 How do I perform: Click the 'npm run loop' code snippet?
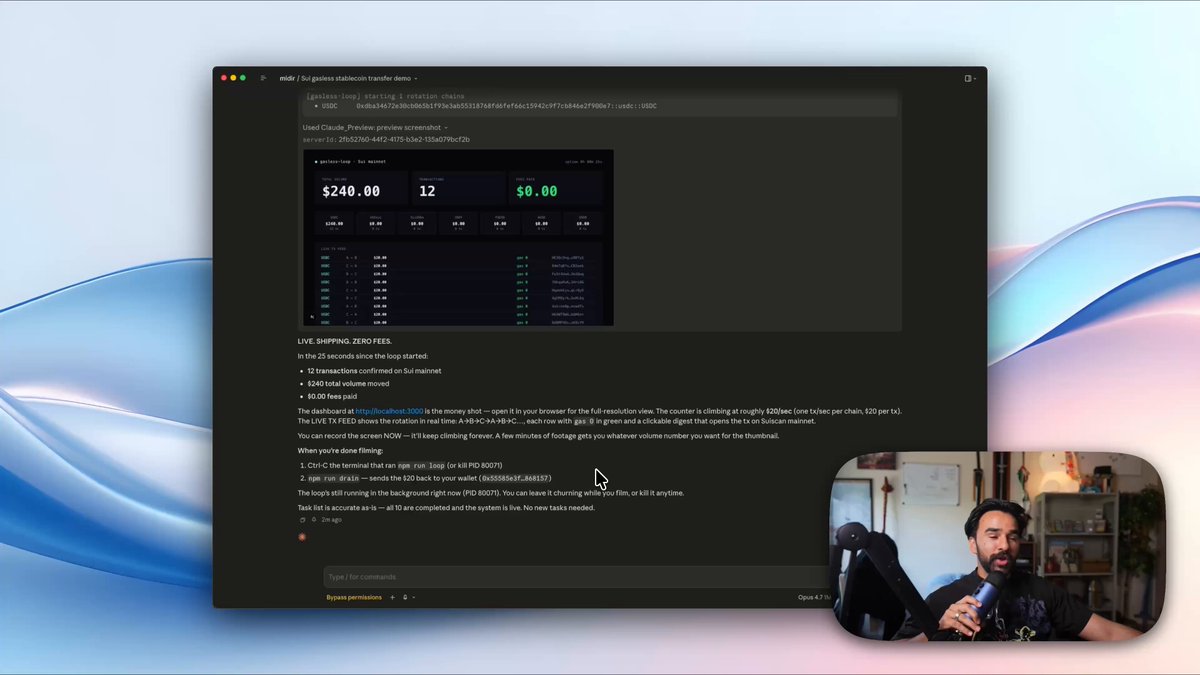point(421,466)
